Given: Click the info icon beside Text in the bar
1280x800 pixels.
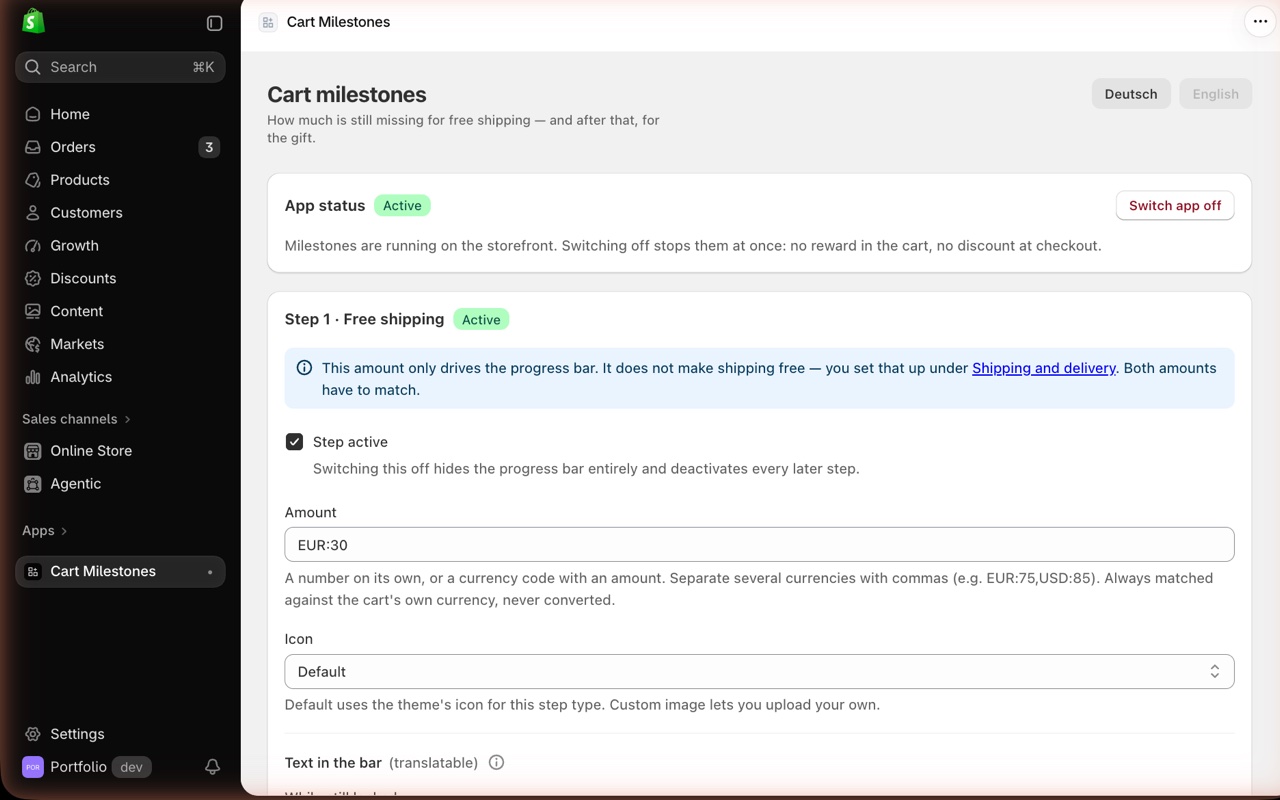Looking at the screenshot, I should [x=496, y=762].
